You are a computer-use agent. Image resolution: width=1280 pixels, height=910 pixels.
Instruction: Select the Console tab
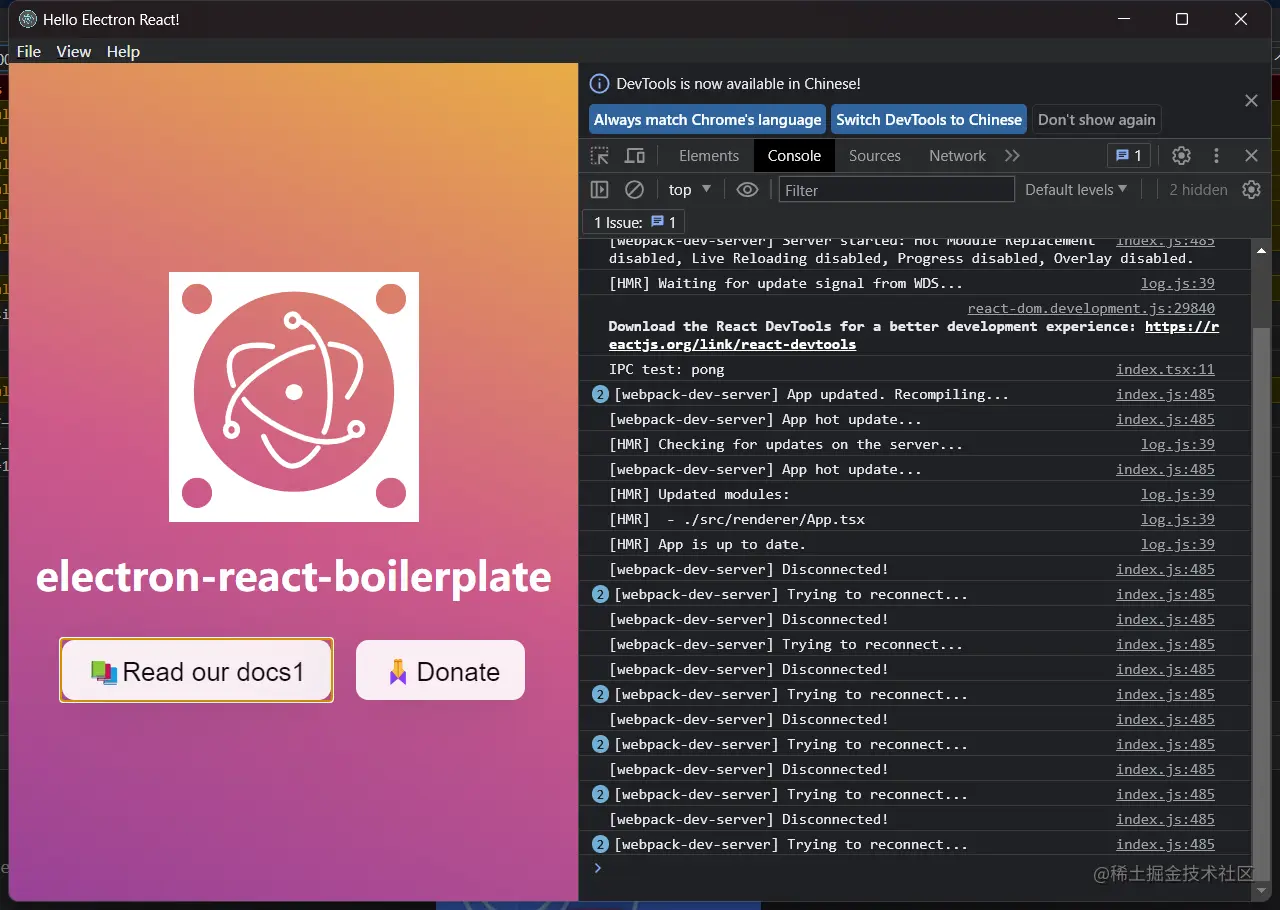click(794, 156)
